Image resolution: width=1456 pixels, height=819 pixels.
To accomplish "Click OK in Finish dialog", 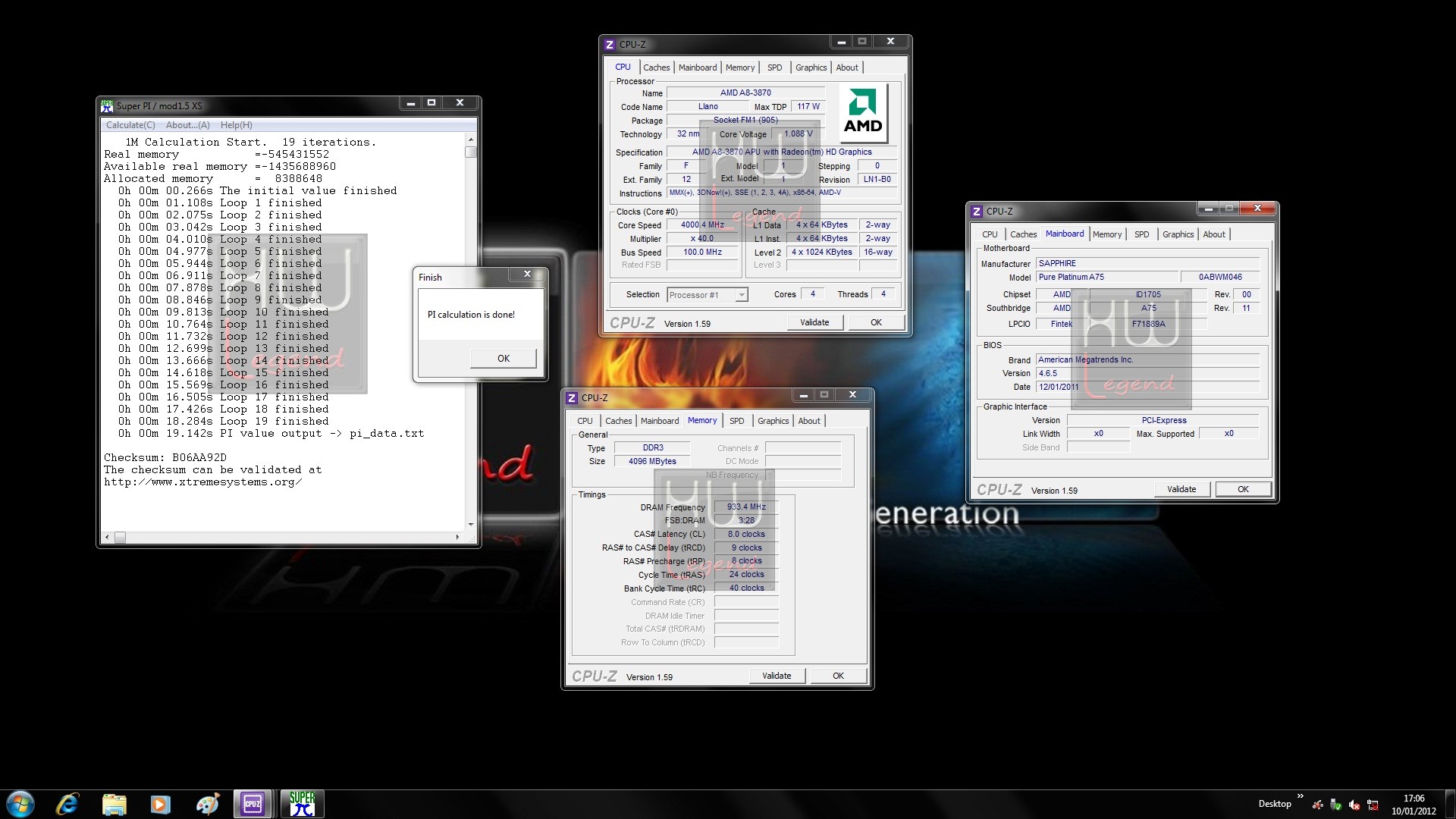I will (504, 359).
